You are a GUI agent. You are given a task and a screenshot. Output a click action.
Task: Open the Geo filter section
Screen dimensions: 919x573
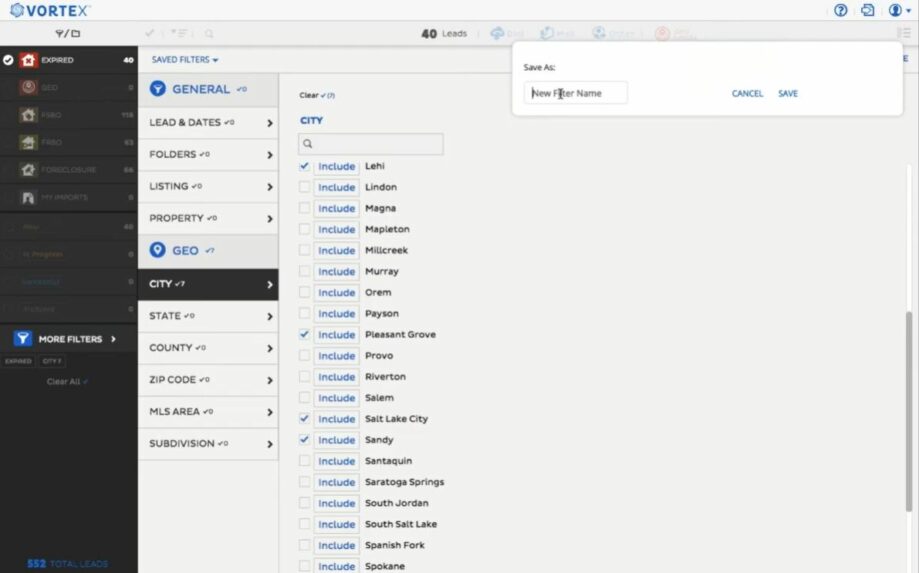(208, 251)
